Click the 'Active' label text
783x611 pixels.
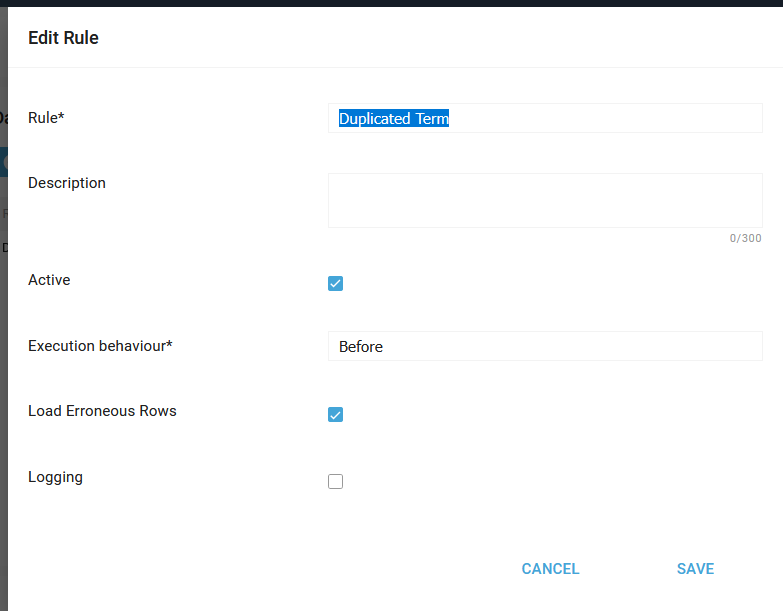click(49, 280)
